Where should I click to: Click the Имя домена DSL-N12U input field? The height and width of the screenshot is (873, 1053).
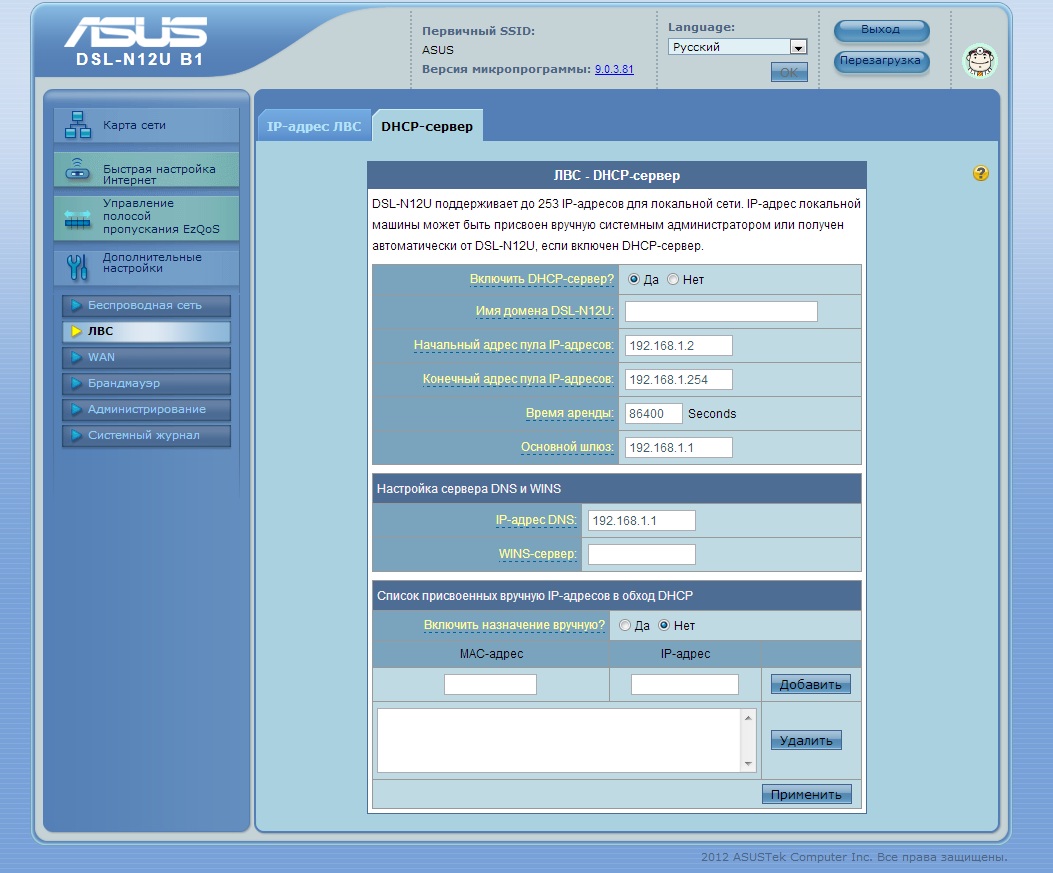tap(721, 312)
